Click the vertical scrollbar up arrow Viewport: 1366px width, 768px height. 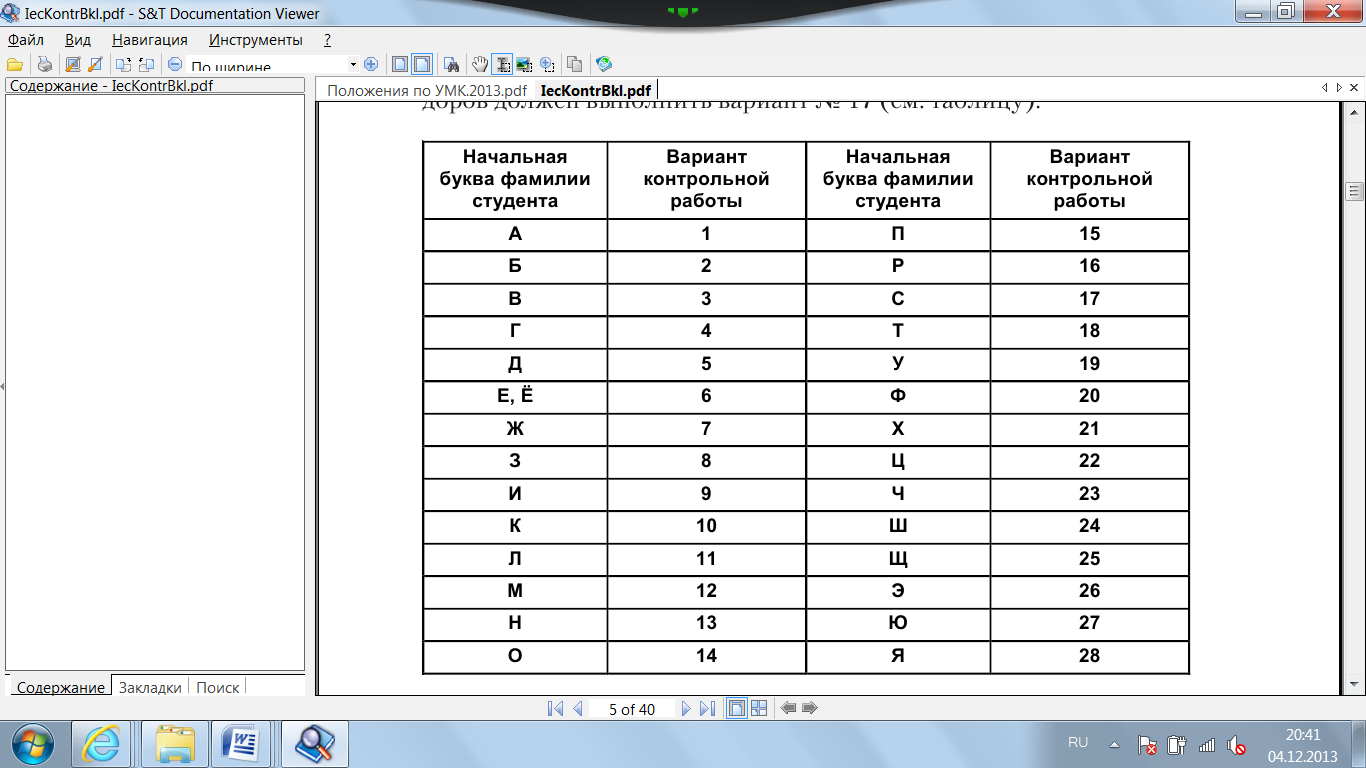point(1354,112)
